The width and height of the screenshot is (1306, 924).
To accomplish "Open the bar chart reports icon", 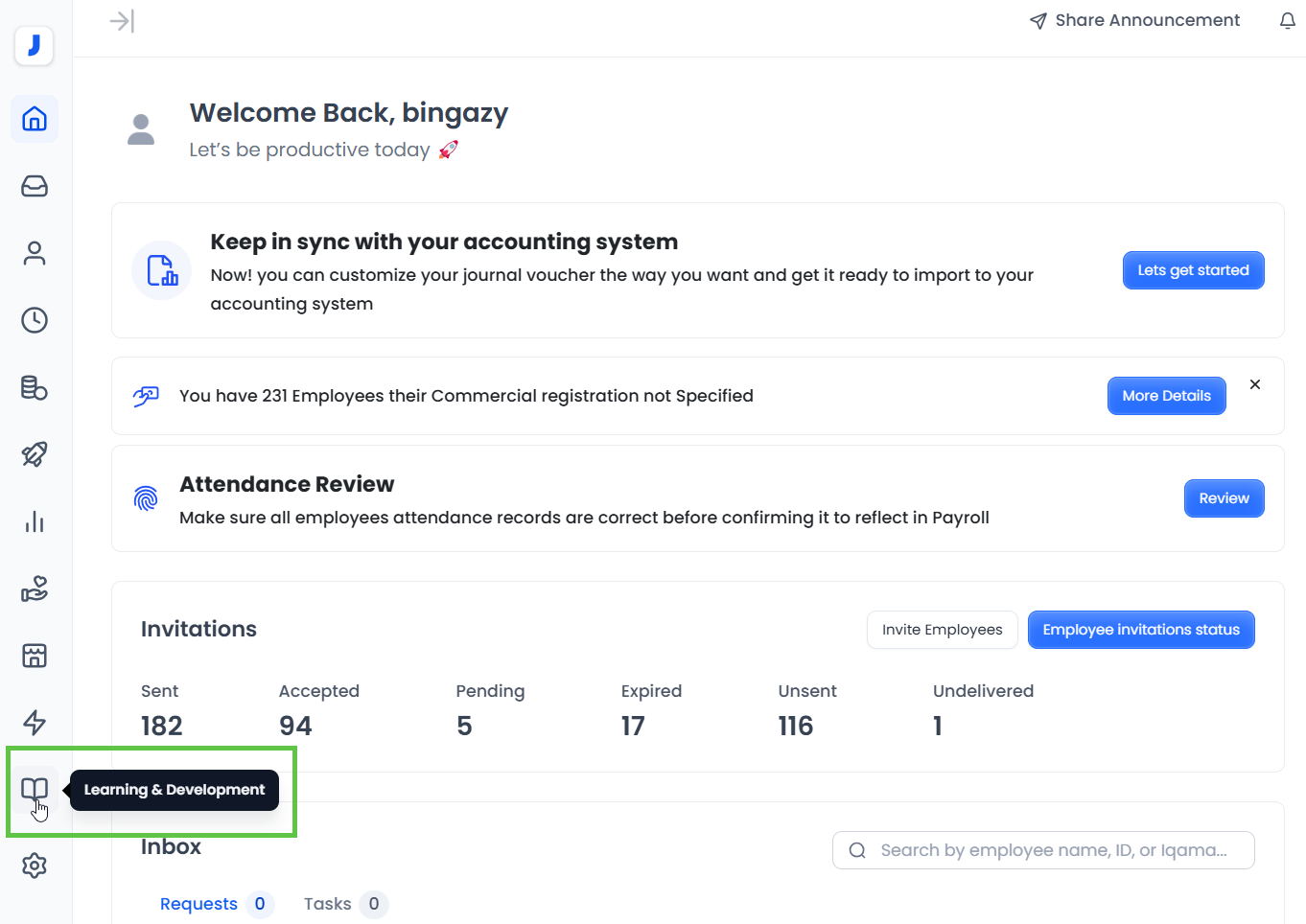I will point(35,521).
